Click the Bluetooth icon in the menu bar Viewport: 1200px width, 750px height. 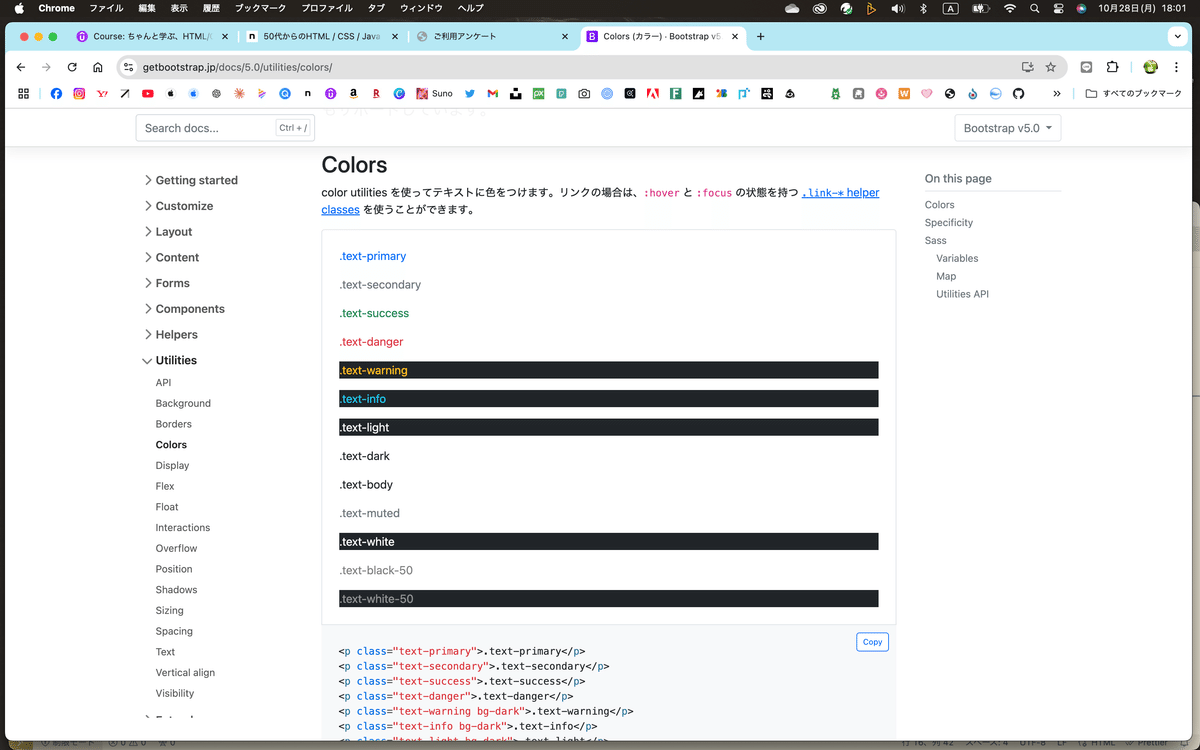click(922, 8)
